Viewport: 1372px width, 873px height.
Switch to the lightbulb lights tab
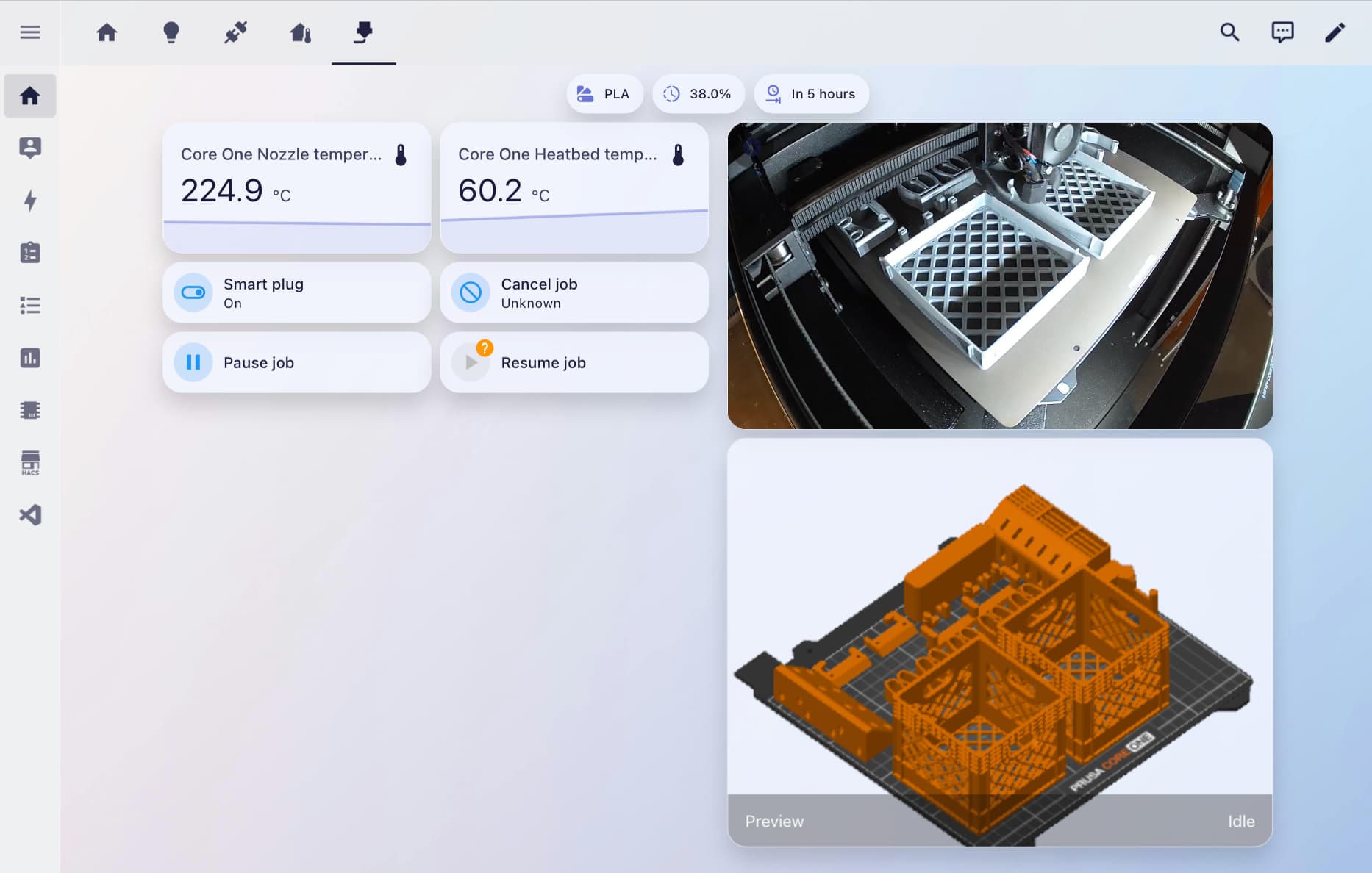(171, 32)
